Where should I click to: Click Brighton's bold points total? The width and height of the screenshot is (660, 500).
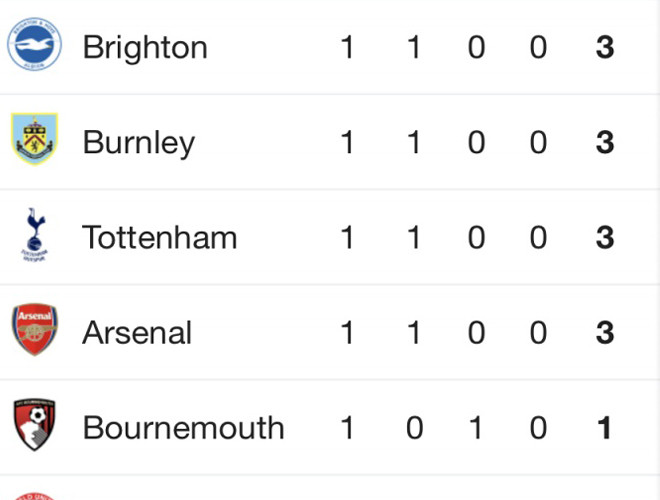pos(604,47)
